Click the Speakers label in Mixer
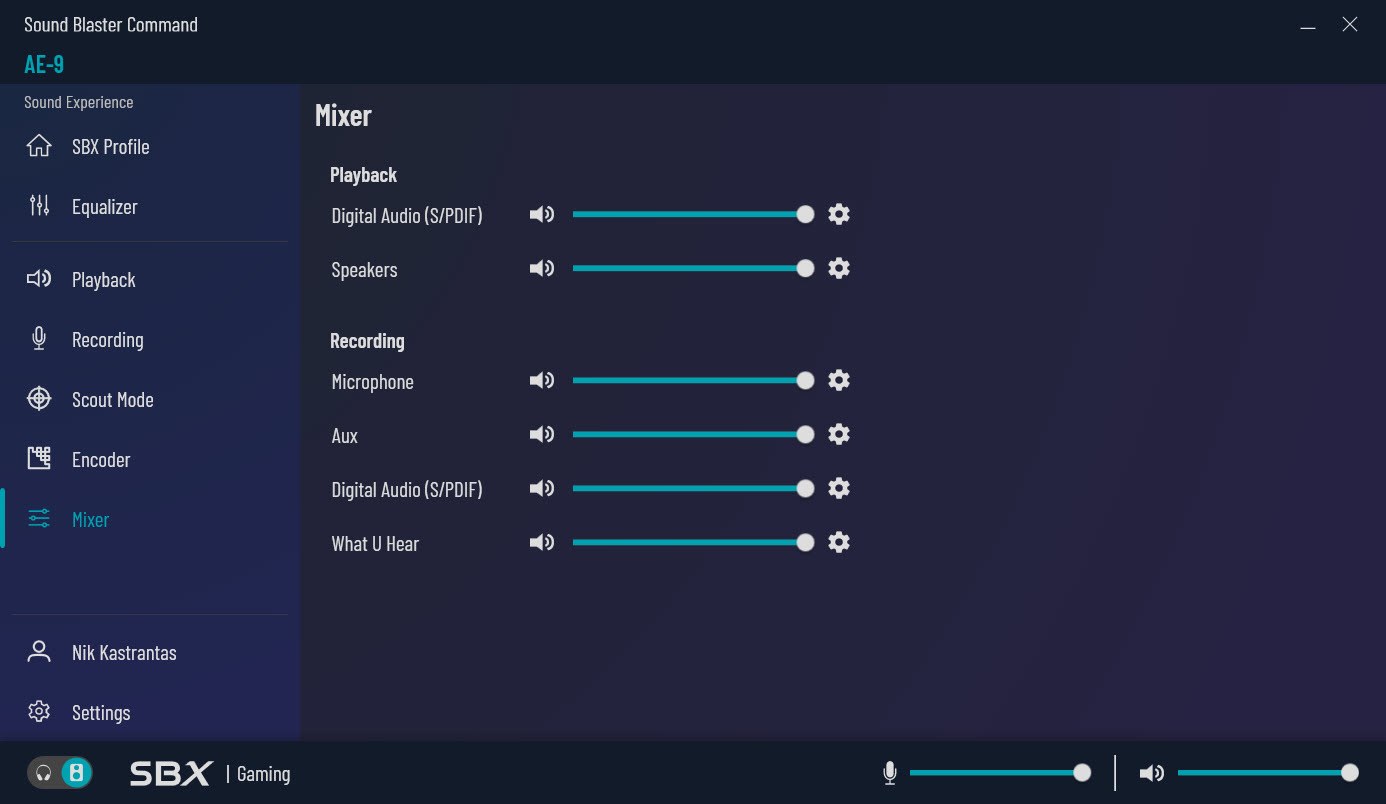 (365, 270)
